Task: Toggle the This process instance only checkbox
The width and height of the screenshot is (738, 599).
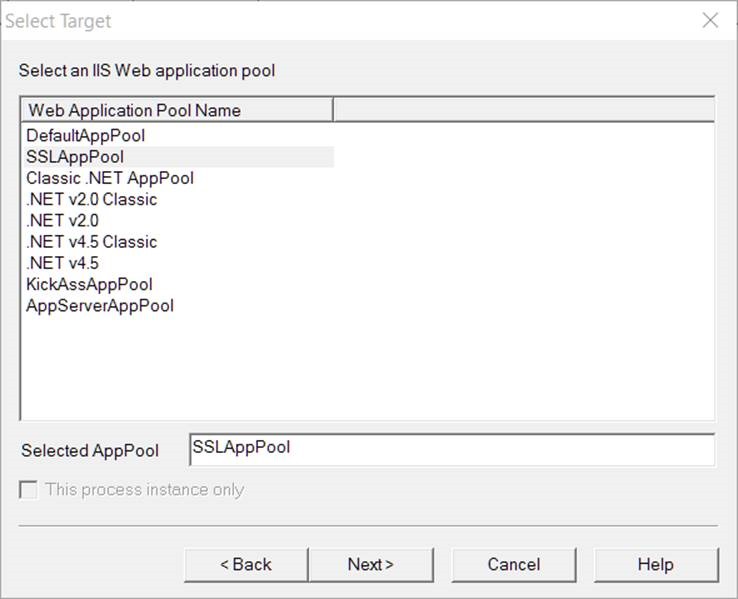Action: point(29,490)
